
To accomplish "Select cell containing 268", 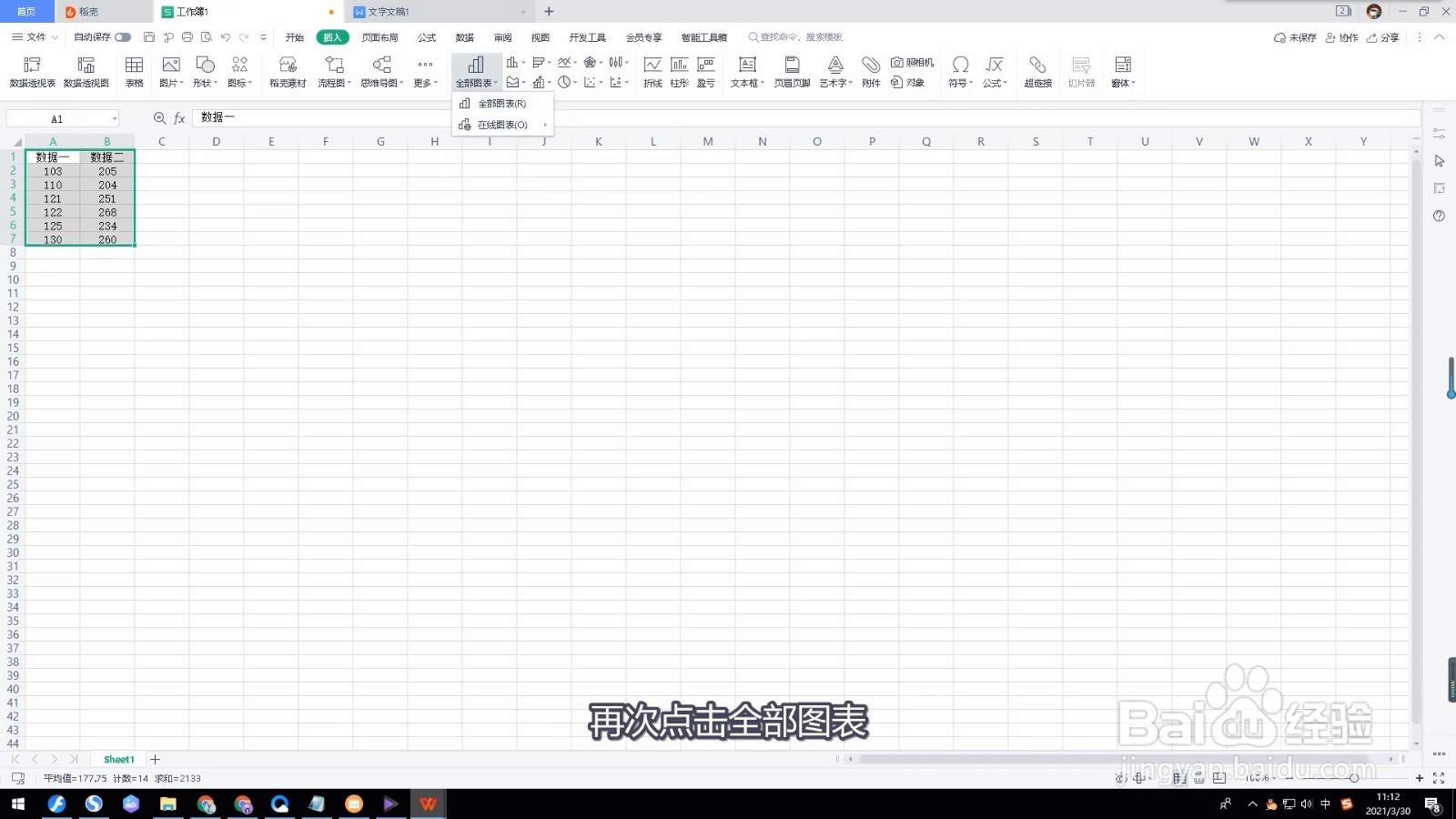I will [107, 212].
